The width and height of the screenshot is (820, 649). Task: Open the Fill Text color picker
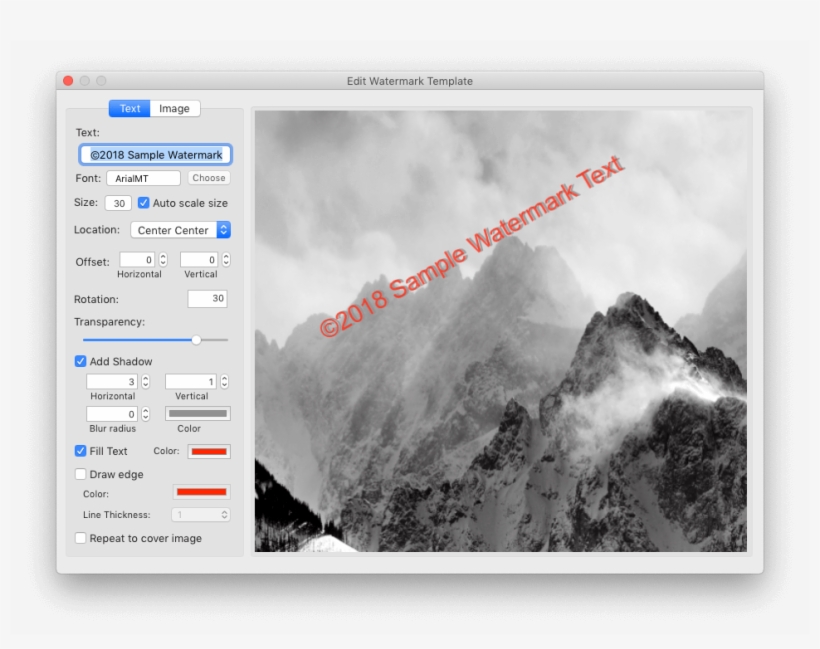pos(209,451)
